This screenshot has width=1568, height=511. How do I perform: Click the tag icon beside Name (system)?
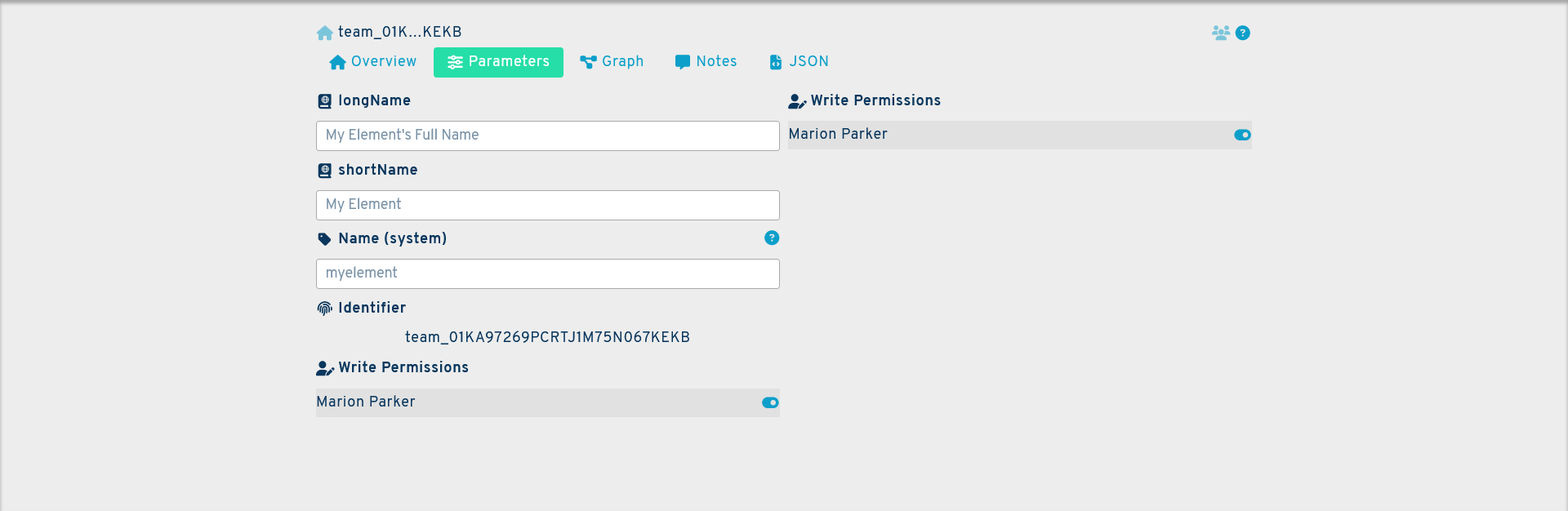(324, 238)
